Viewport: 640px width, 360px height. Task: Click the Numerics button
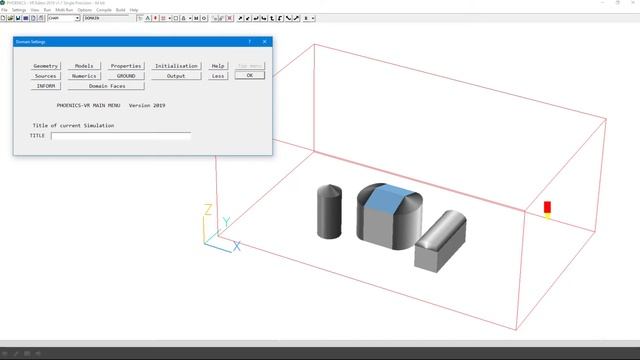(x=84, y=76)
